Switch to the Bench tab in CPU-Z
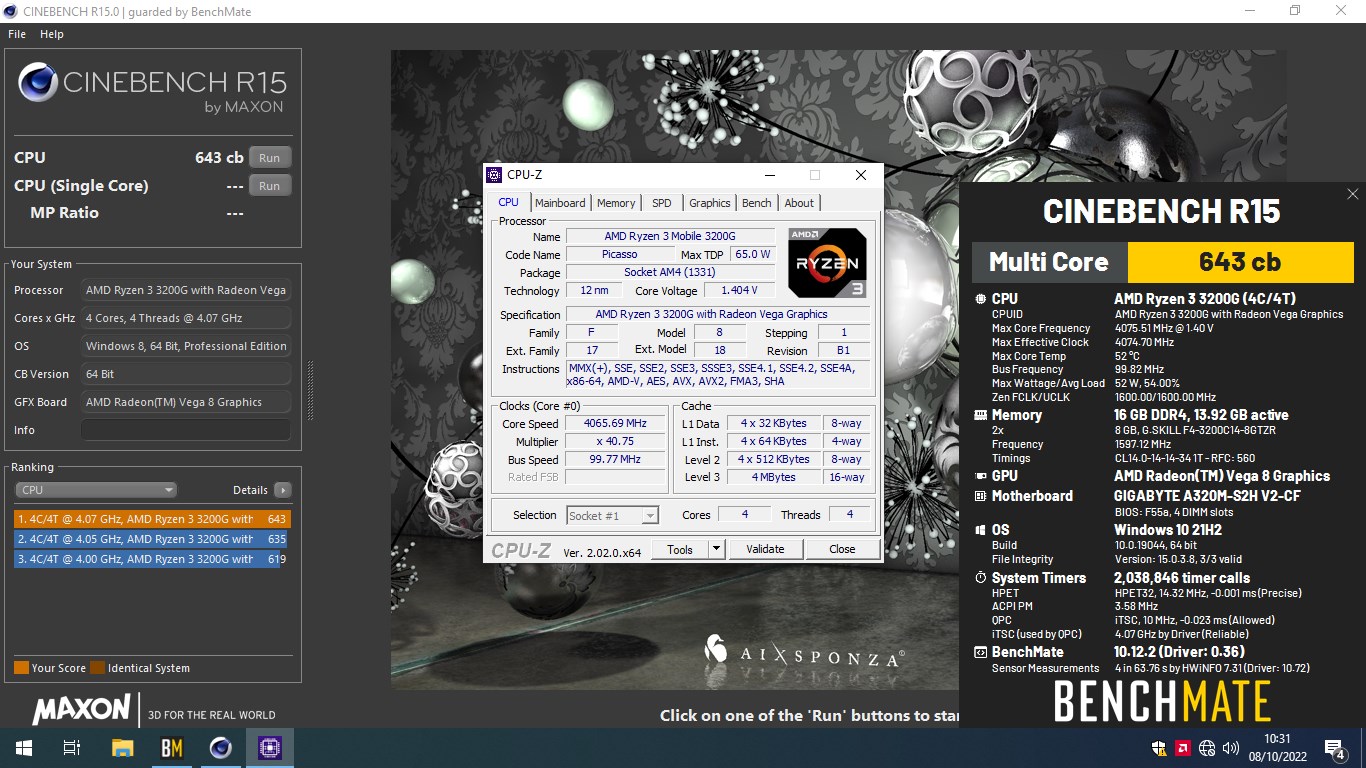 tap(757, 203)
